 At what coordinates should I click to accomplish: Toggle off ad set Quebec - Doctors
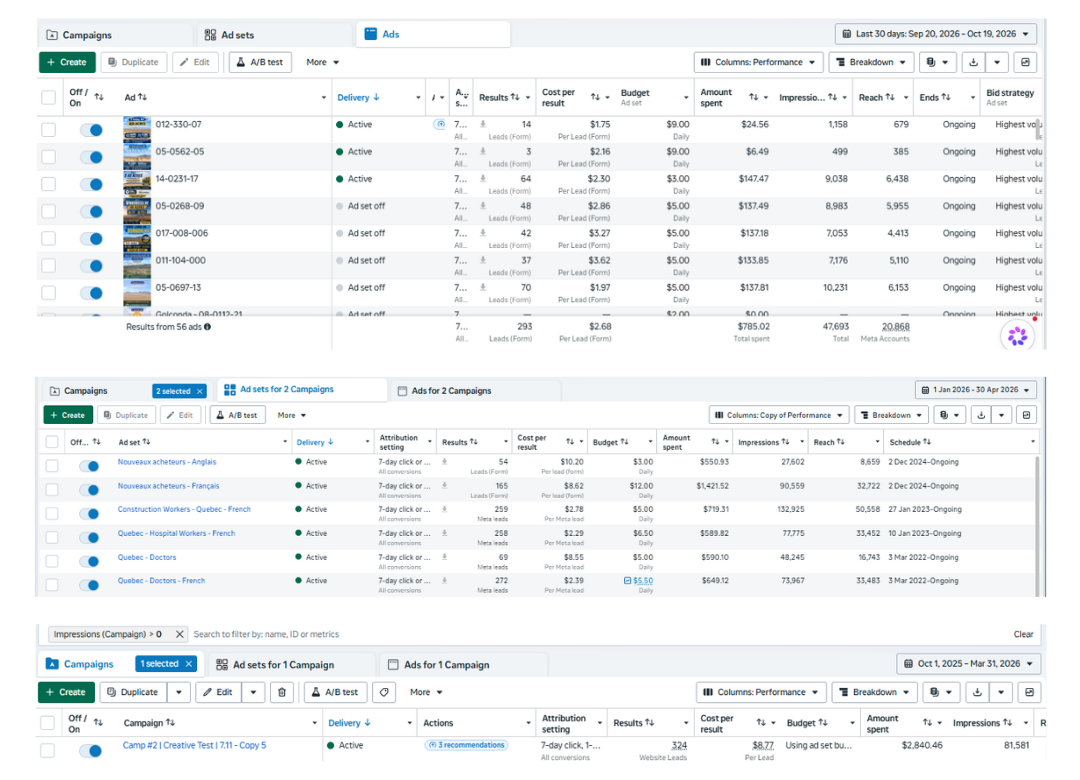point(89,562)
